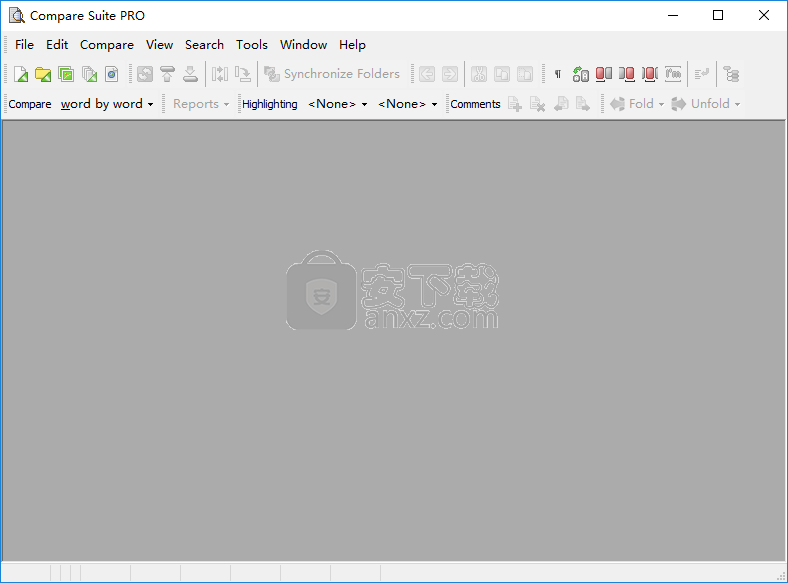Click the back navigation arrow icon
788x583 pixels.
pyautogui.click(x=427, y=74)
